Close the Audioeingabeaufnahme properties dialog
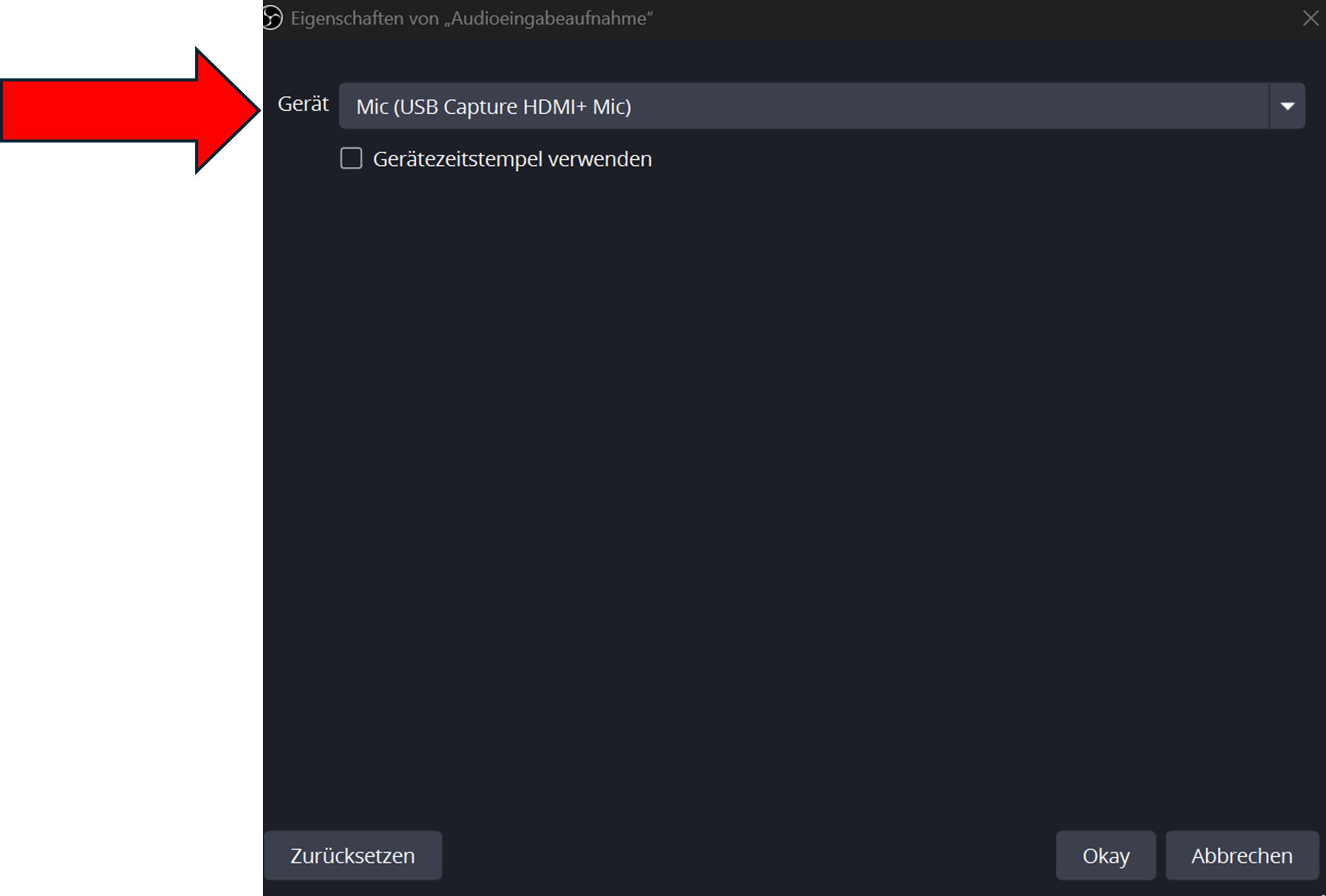The image size is (1326, 896). point(1310,18)
